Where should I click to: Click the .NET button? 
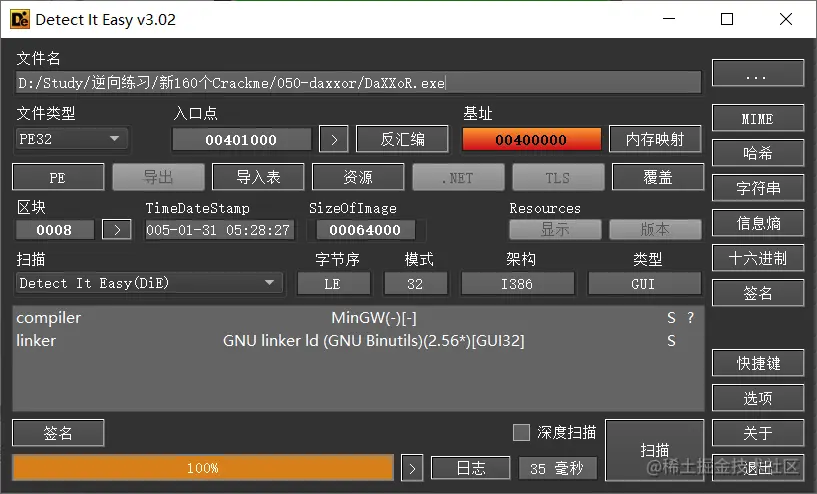tap(459, 177)
